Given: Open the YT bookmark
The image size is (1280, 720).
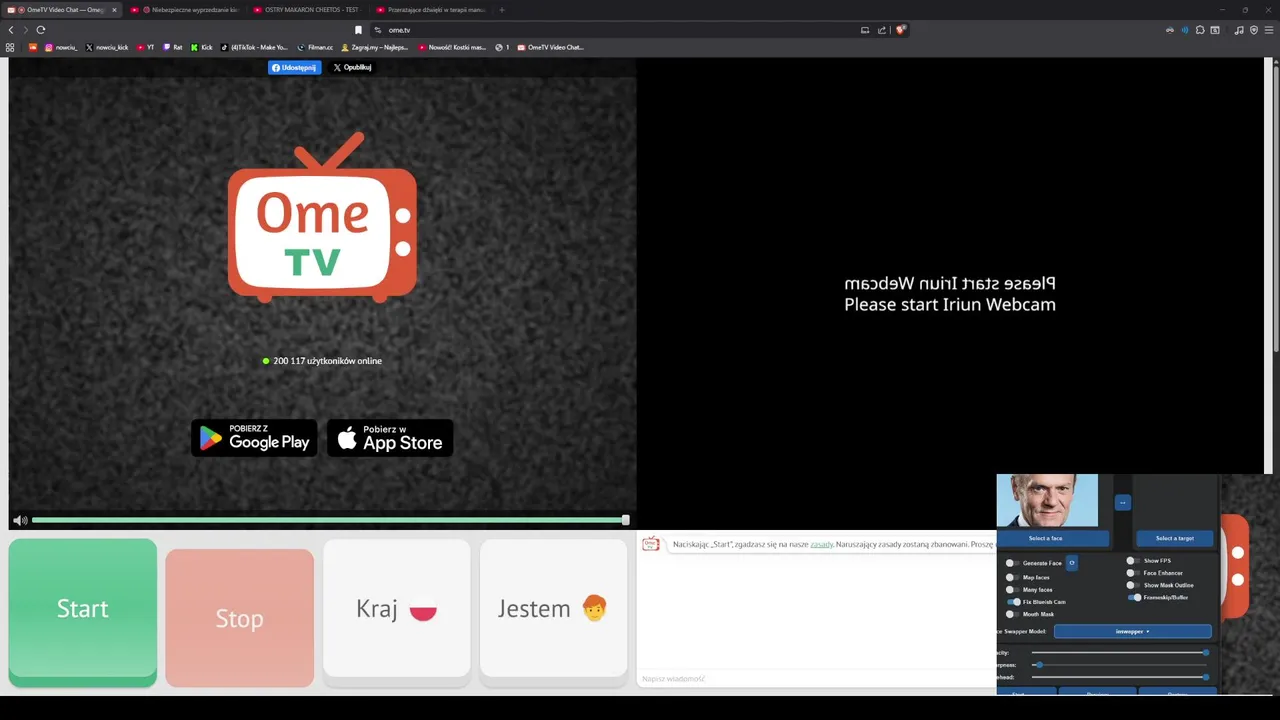Looking at the screenshot, I should click(146, 47).
